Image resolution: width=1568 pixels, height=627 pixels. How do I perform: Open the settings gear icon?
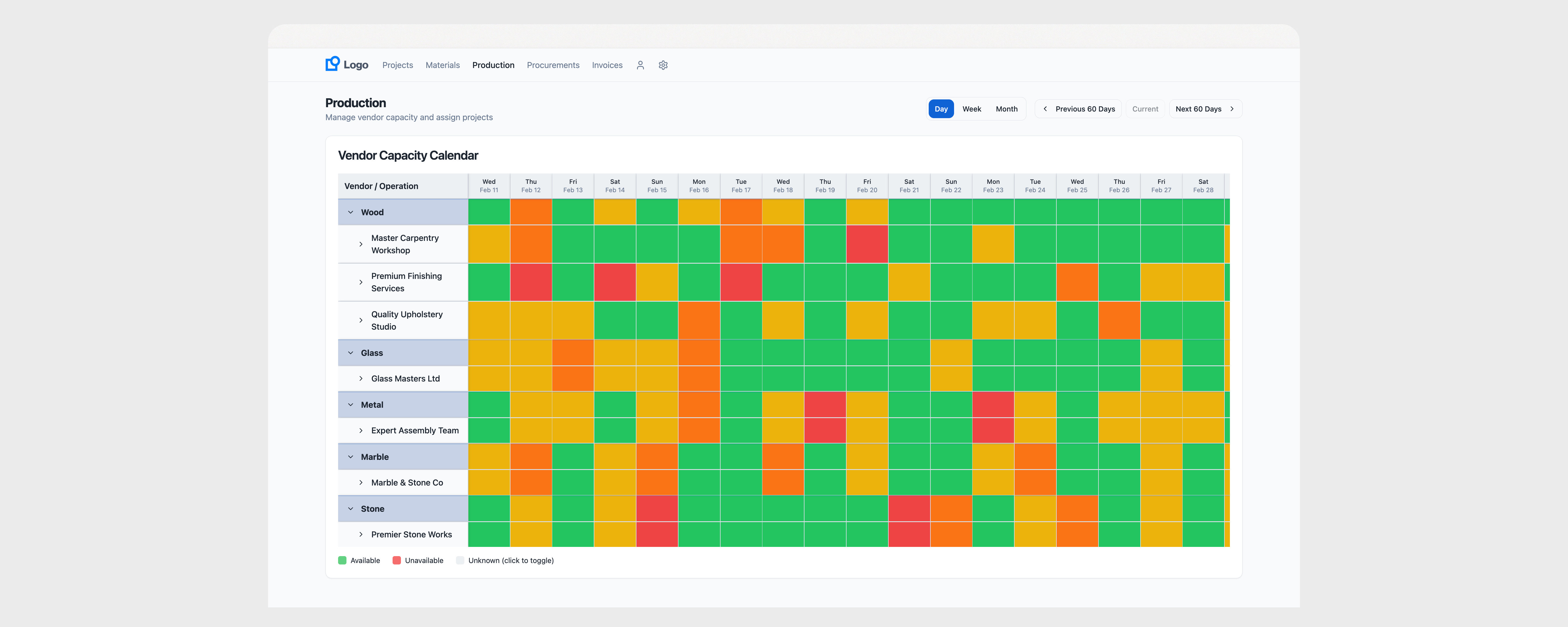(x=663, y=65)
